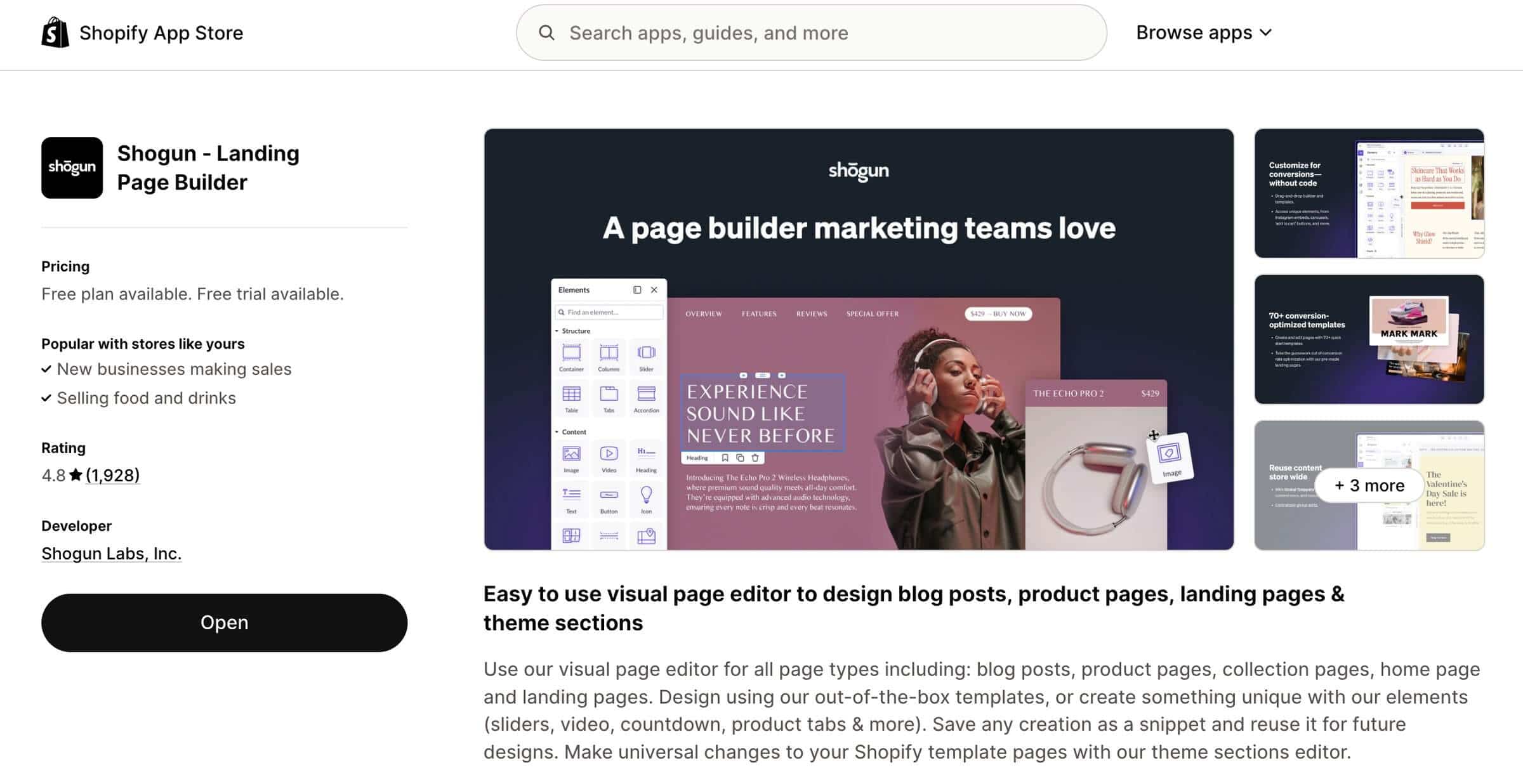Select the 'Free plan available. Free trial available.' text

(192, 294)
